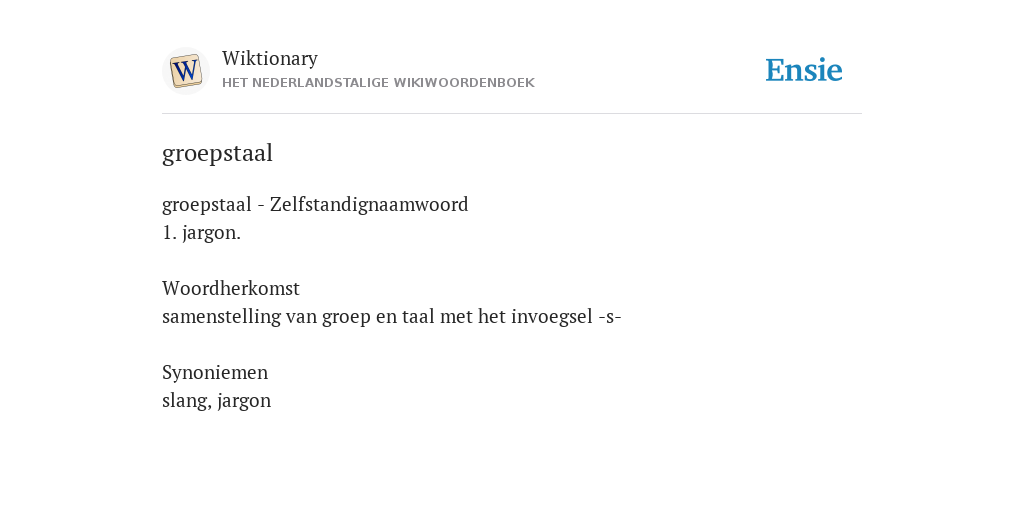The image size is (1024, 512).
Task: Select the Wiktionary source title text
Action: (x=270, y=58)
